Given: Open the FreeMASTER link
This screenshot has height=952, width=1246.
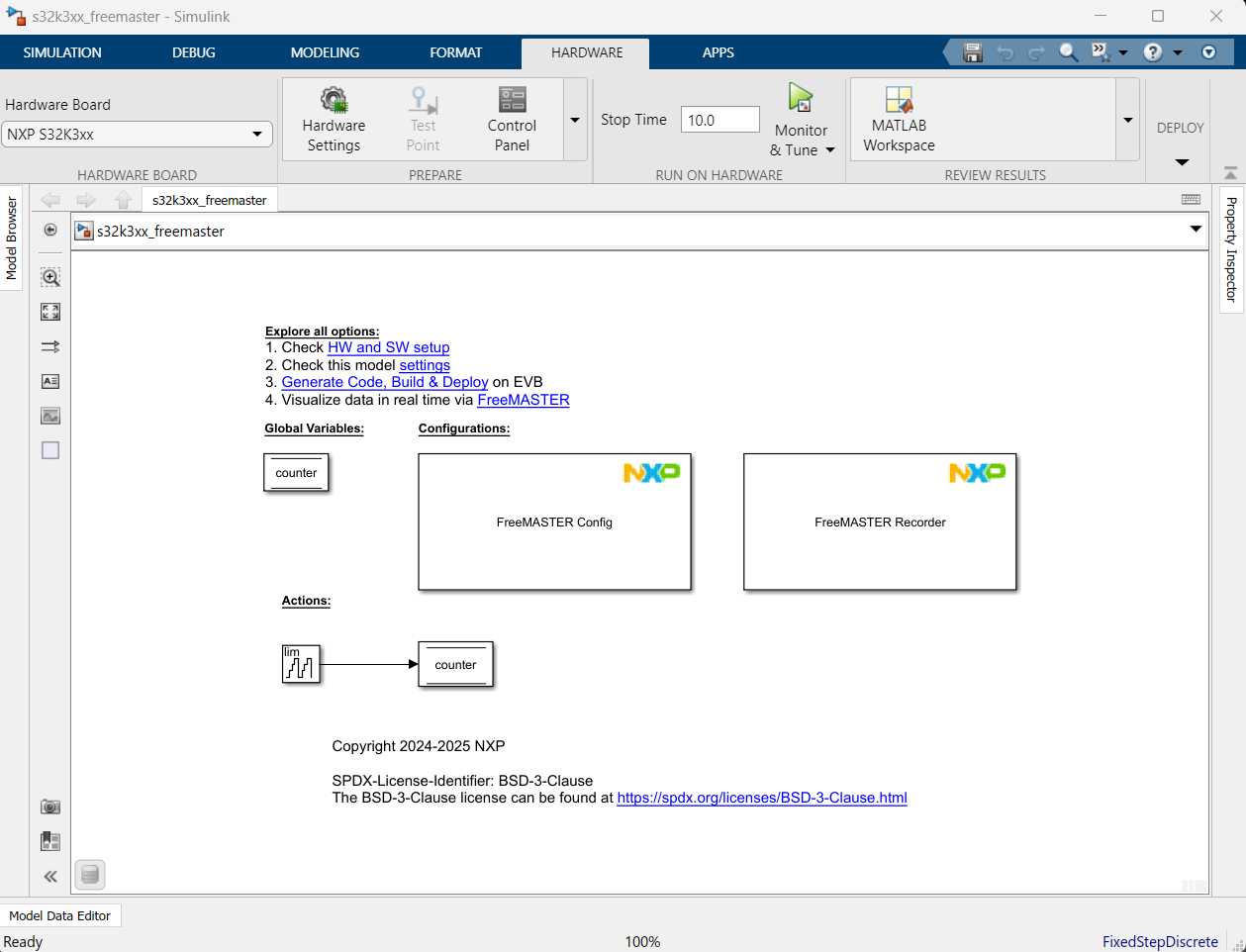Looking at the screenshot, I should pyautogui.click(x=524, y=400).
